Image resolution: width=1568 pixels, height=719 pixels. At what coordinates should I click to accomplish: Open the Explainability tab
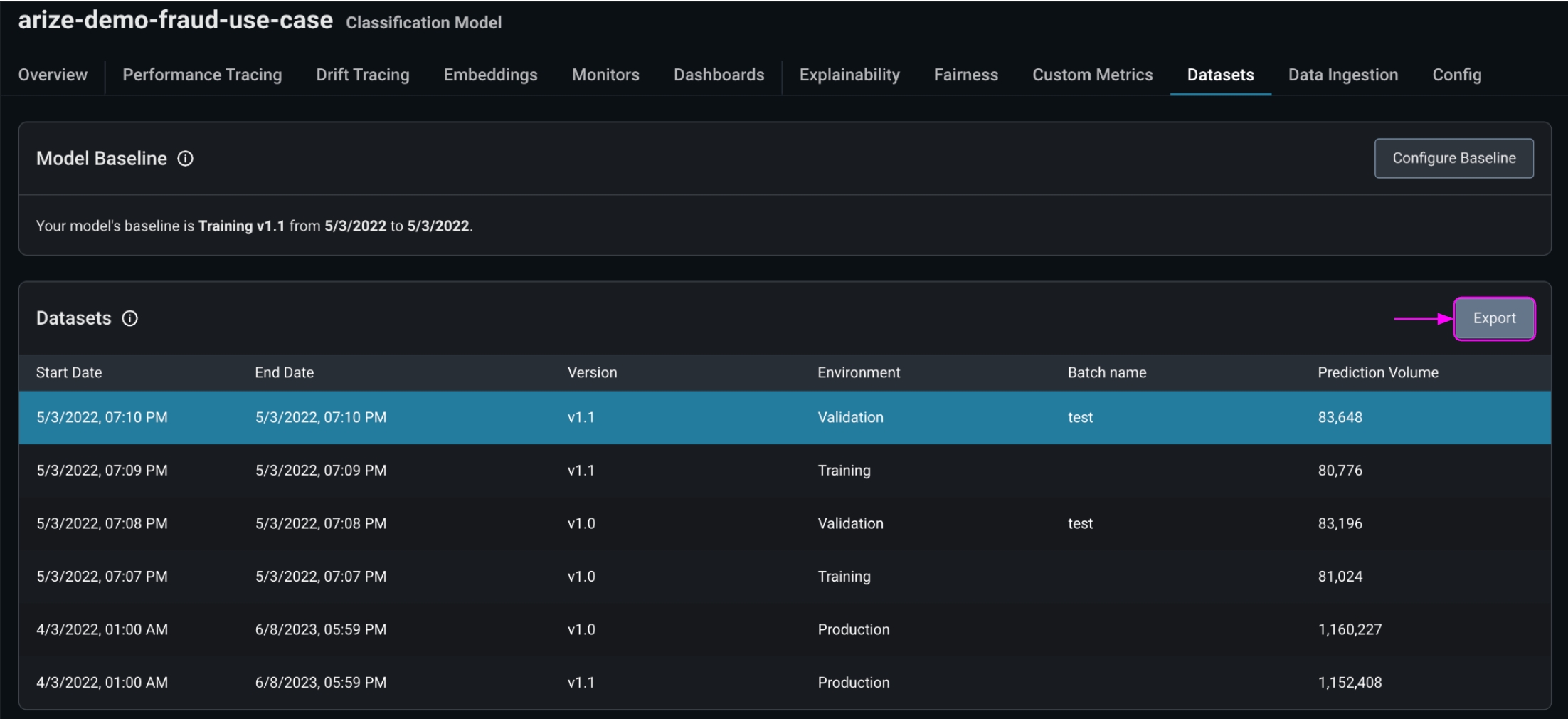(x=849, y=75)
